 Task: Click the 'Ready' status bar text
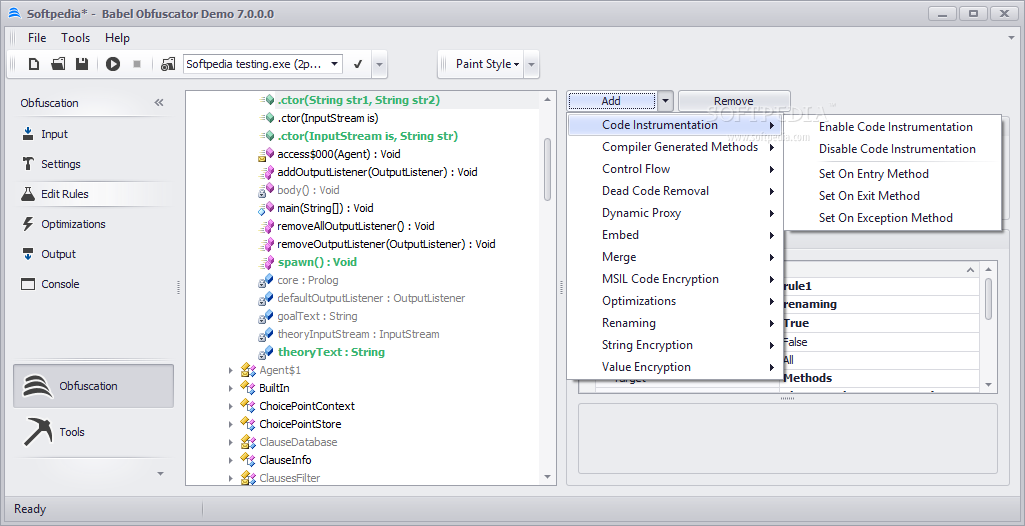coord(30,509)
